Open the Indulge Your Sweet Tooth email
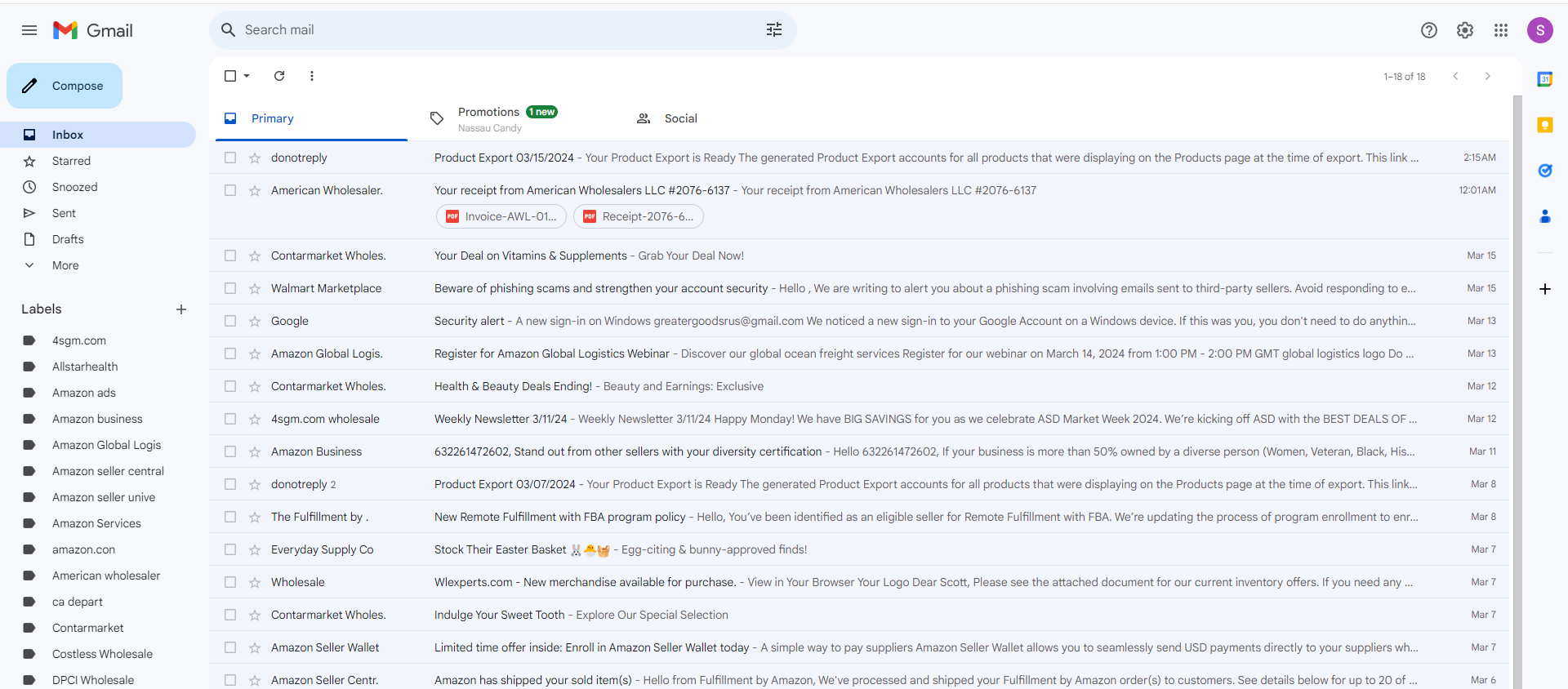This screenshot has width=1568, height=689. point(859,615)
